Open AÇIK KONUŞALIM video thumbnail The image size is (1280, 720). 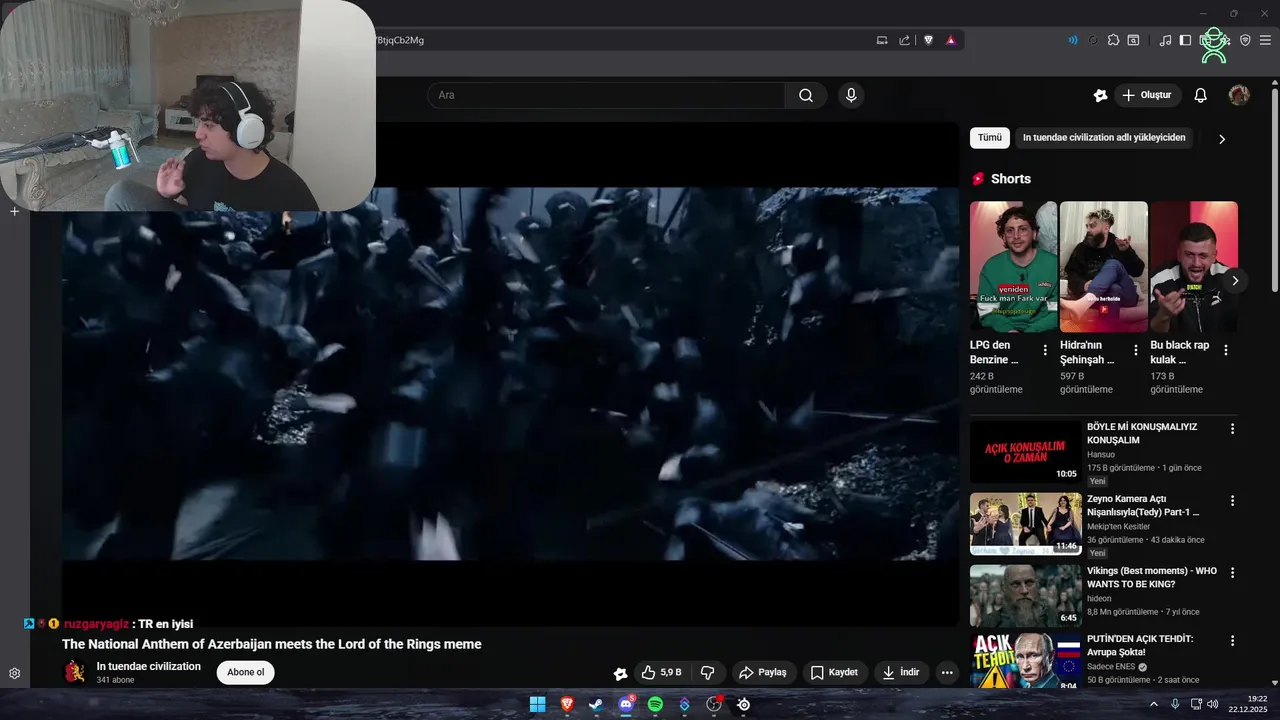pyautogui.click(x=1025, y=452)
